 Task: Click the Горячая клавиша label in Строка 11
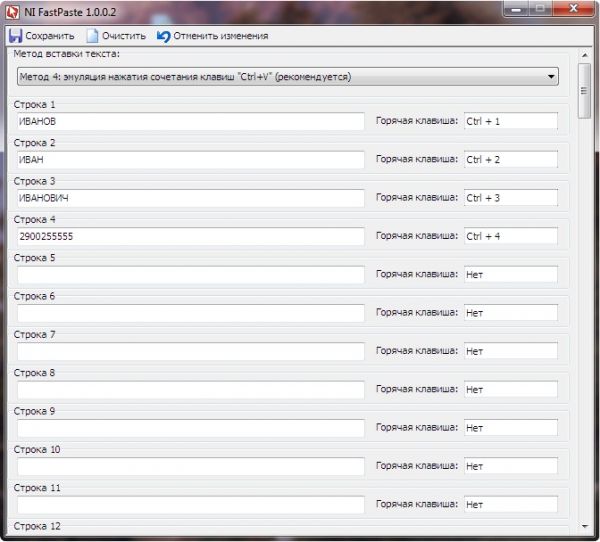[x=417, y=504]
